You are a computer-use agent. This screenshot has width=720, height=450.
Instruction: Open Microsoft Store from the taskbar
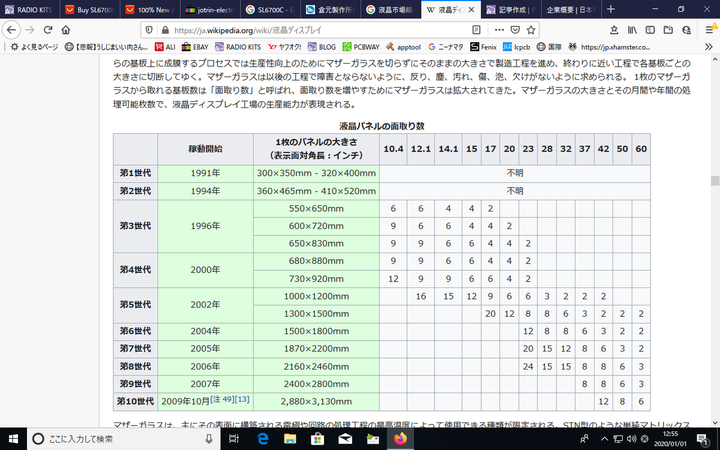click(x=317, y=439)
